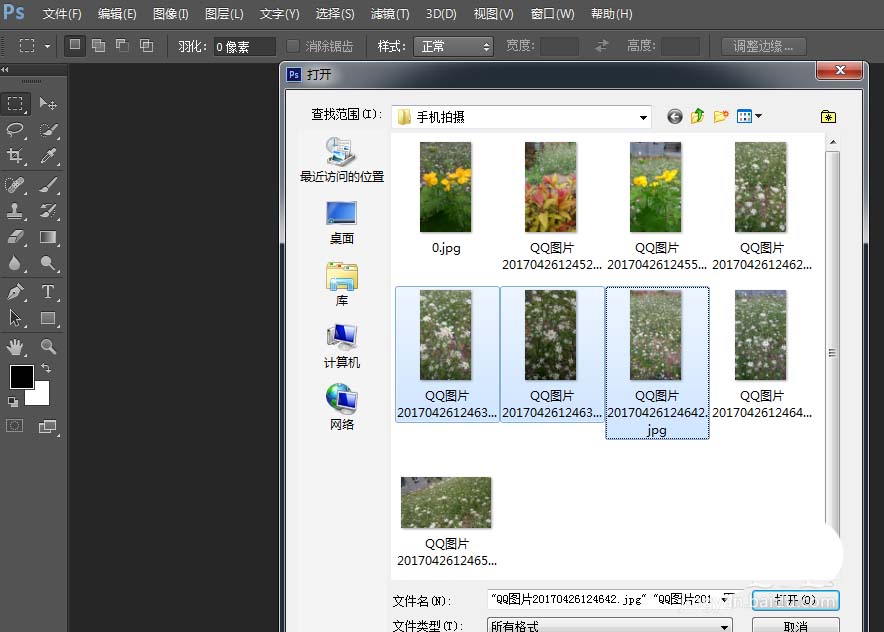
Task: Open the 文件类型 format dropdown
Action: click(609, 626)
